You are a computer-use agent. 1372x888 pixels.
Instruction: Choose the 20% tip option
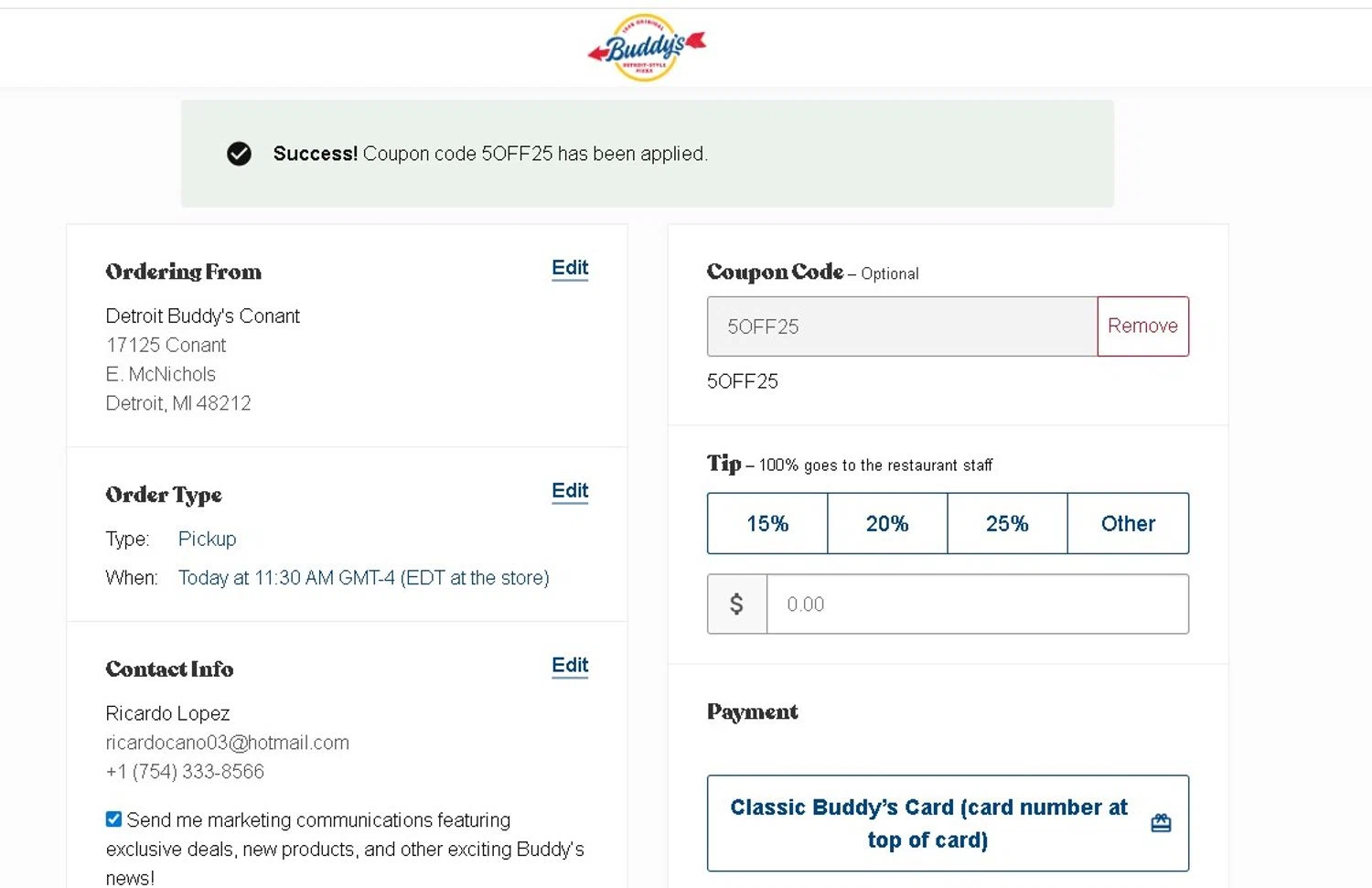point(887,524)
